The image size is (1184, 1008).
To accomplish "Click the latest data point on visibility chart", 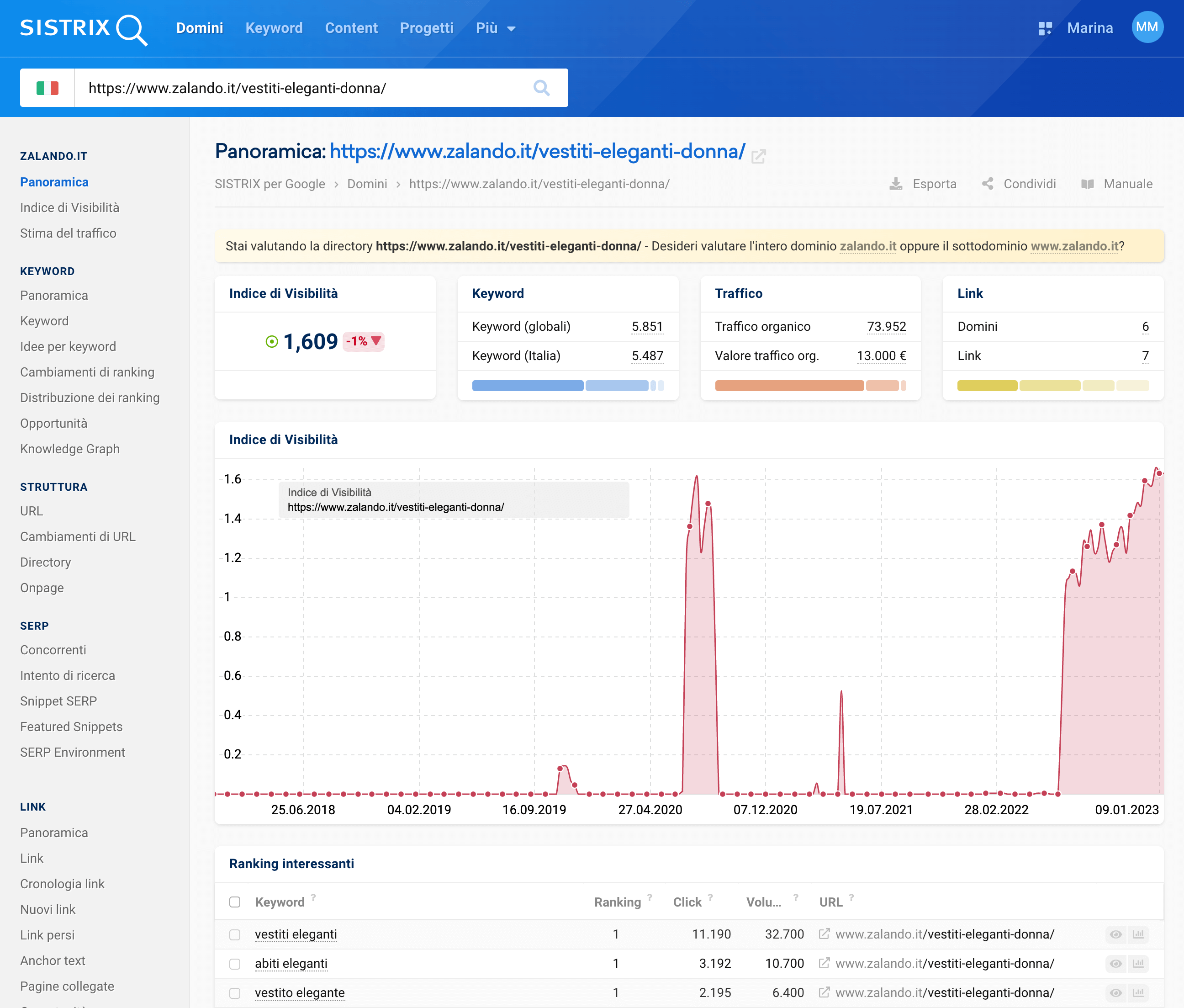I will [1159, 473].
